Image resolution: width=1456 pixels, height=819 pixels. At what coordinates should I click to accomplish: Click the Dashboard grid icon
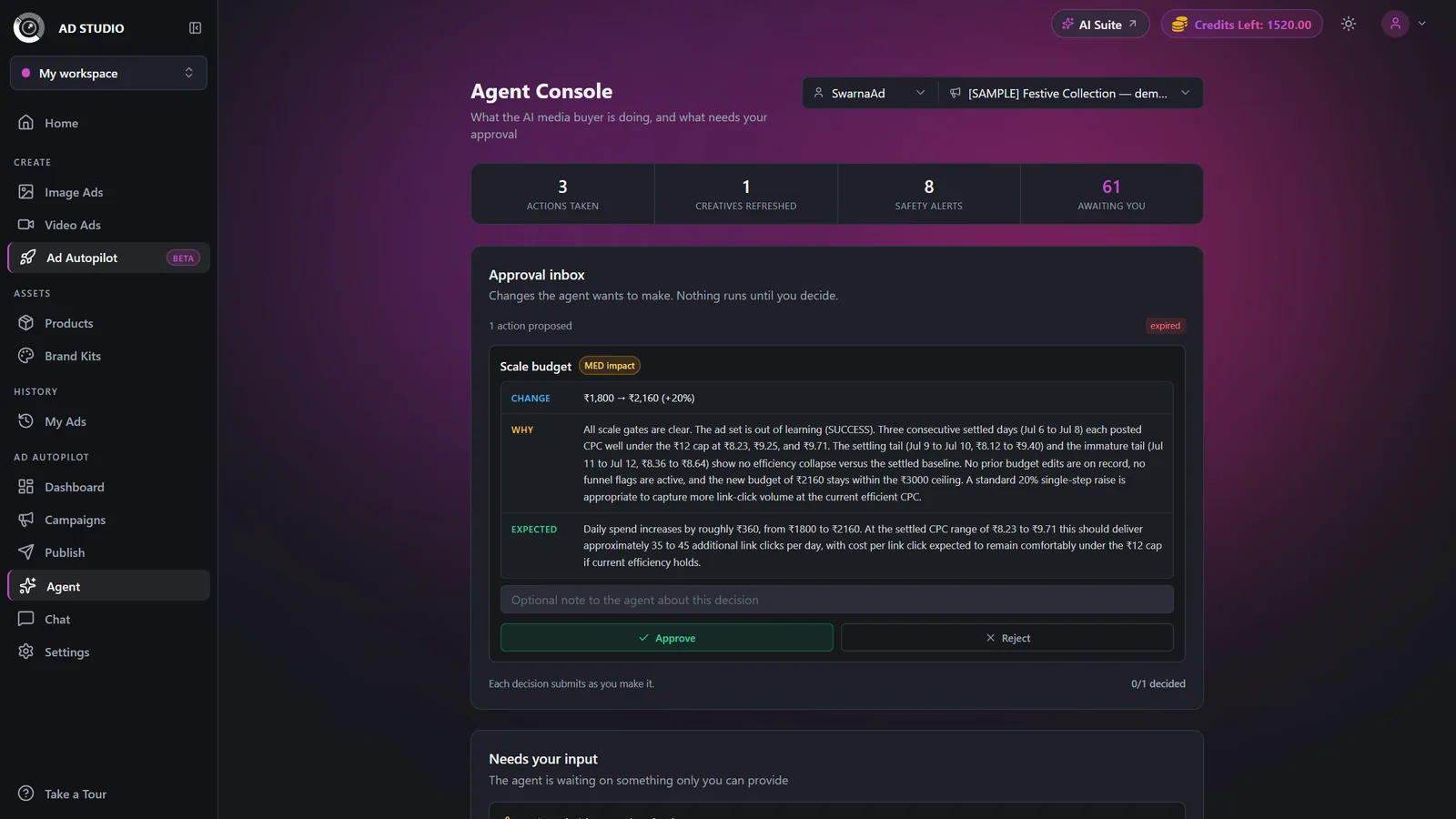[x=26, y=487]
